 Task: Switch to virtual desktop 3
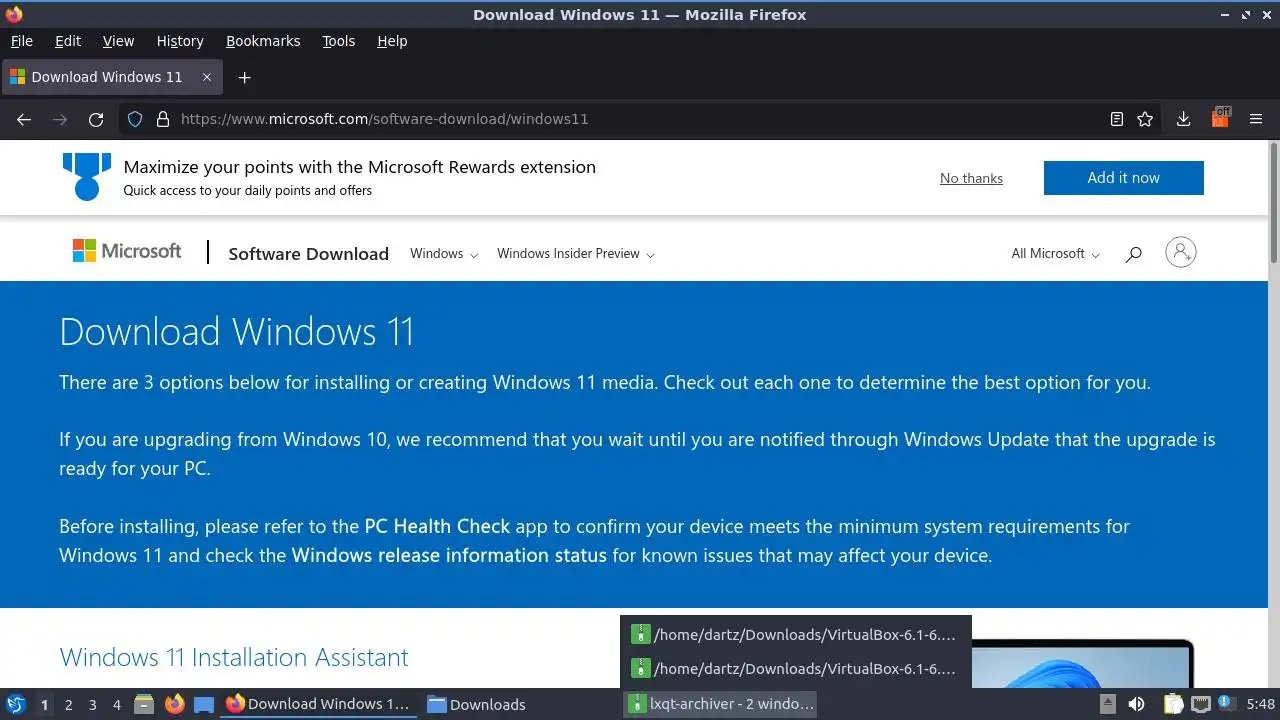tap(92, 704)
